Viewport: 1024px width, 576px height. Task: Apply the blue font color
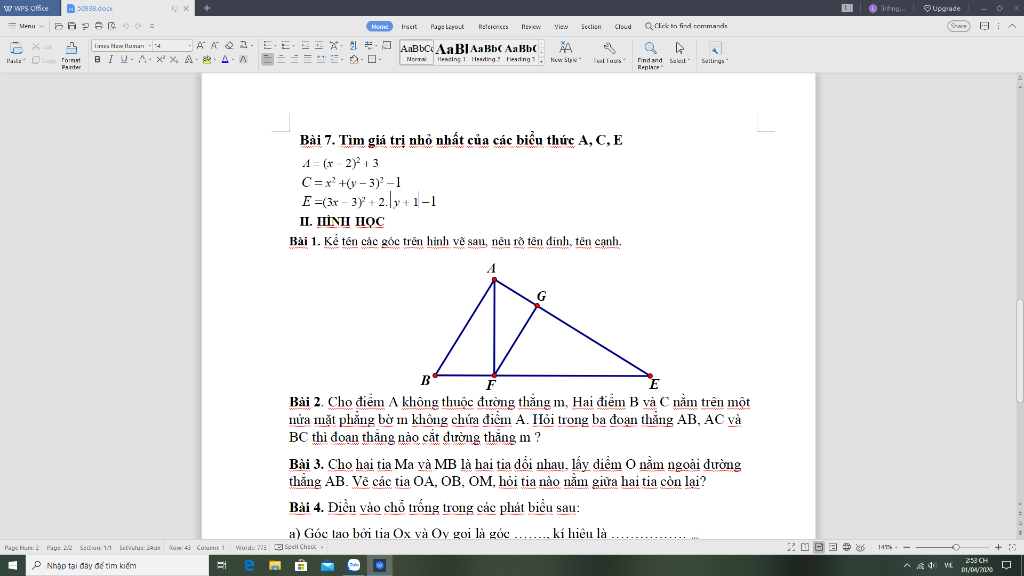225,59
